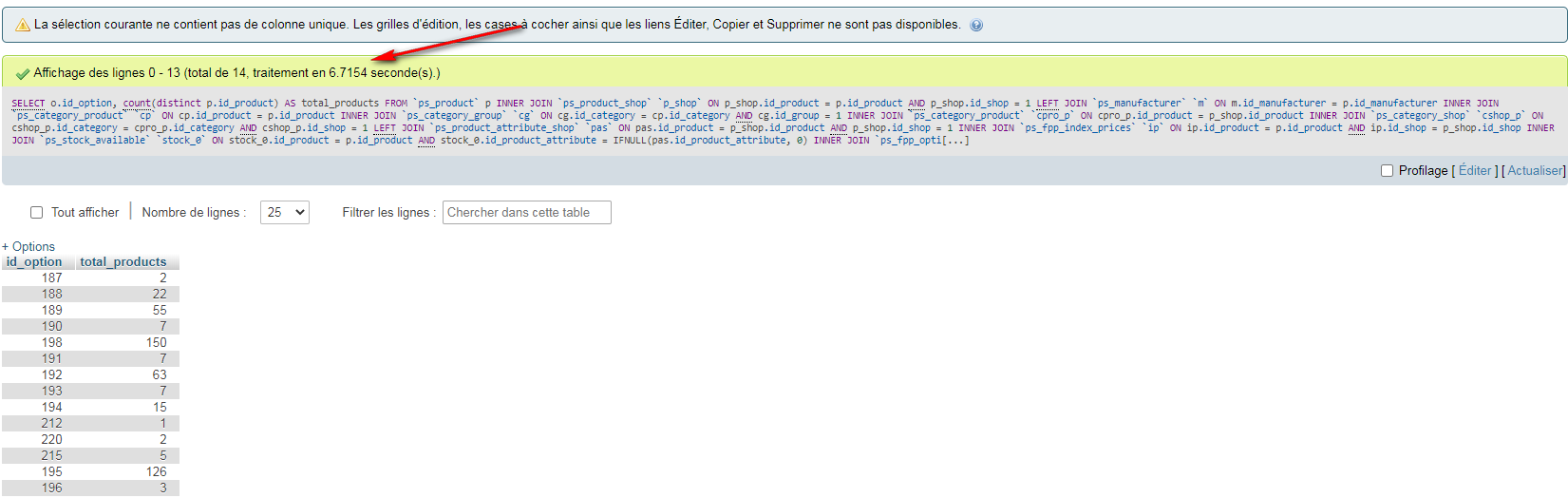Click the id_option cell with value 196
1568x498 pixels.
point(51,488)
